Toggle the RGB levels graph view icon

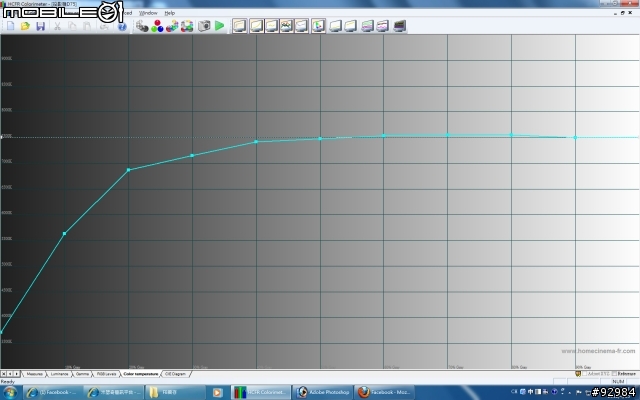click(287, 26)
